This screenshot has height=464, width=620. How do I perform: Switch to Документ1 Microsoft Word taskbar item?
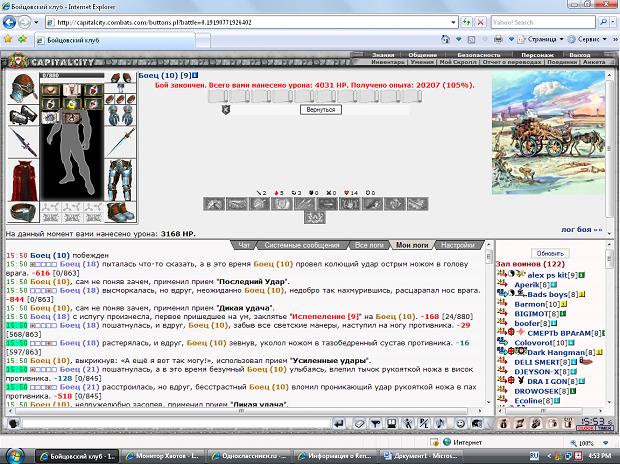(x=421, y=456)
